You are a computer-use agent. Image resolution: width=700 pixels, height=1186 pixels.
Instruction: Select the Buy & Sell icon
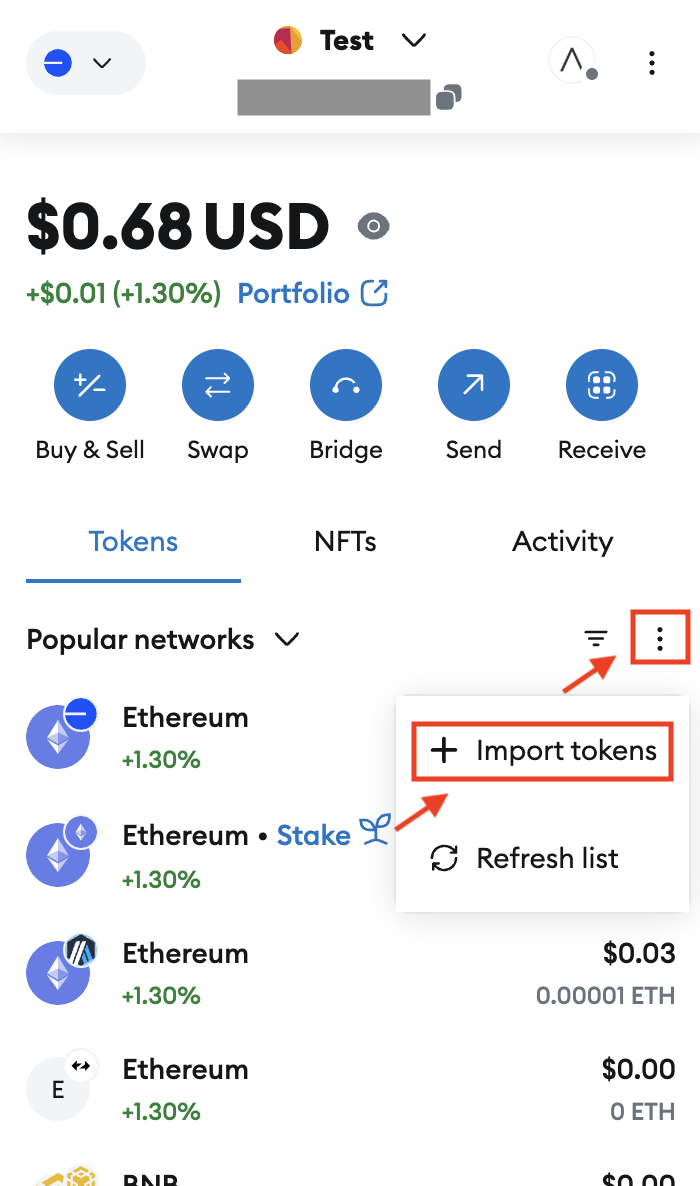click(90, 384)
